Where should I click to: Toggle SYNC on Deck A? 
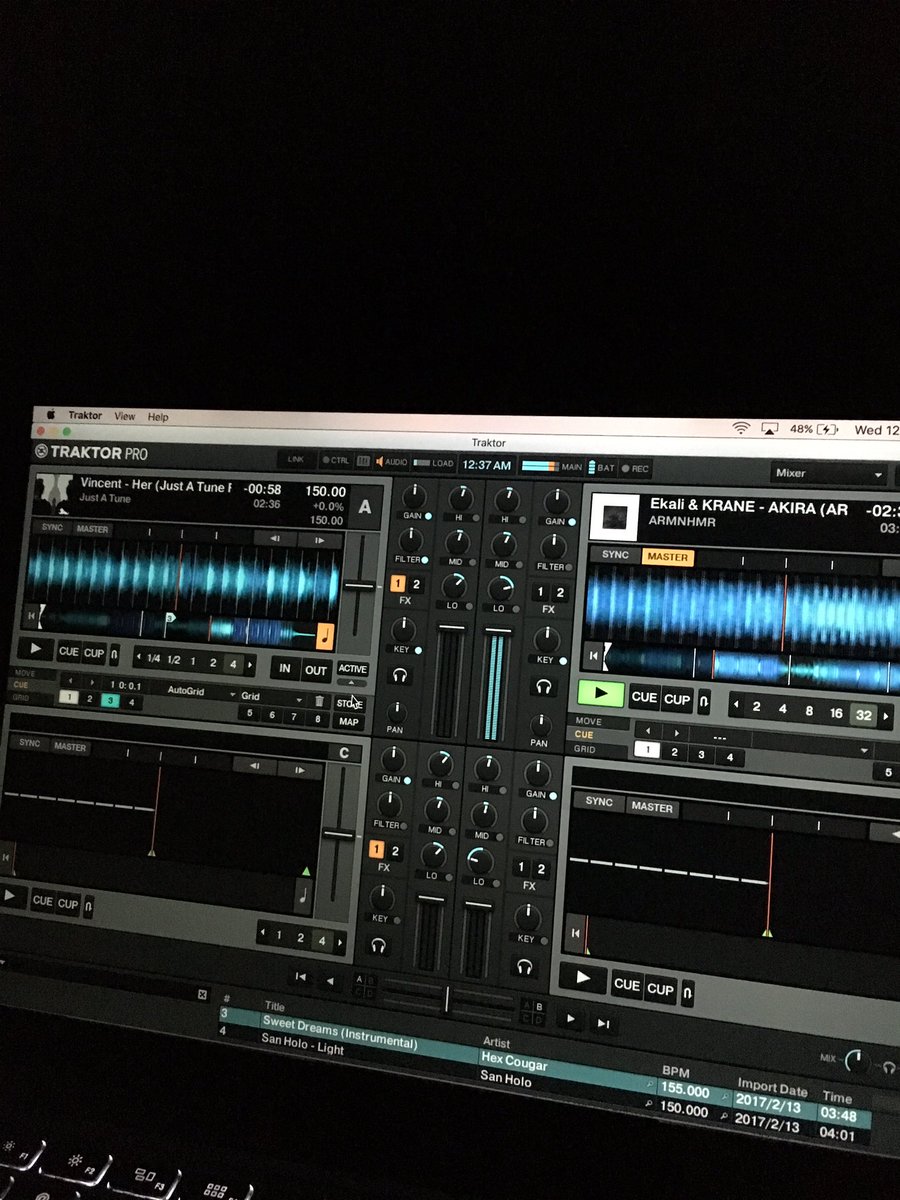(x=50, y=527)
